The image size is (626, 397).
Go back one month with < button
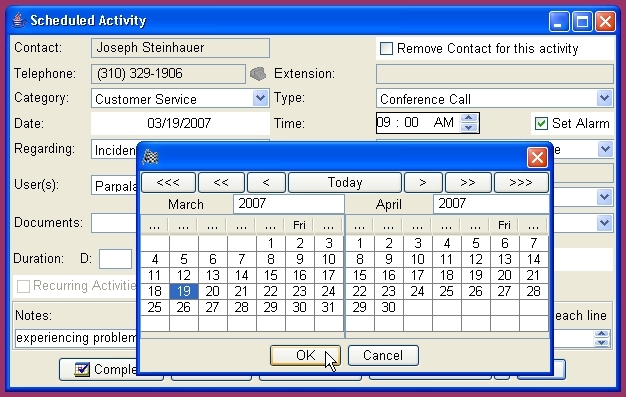pyautogui.click(x=266, y=183)
